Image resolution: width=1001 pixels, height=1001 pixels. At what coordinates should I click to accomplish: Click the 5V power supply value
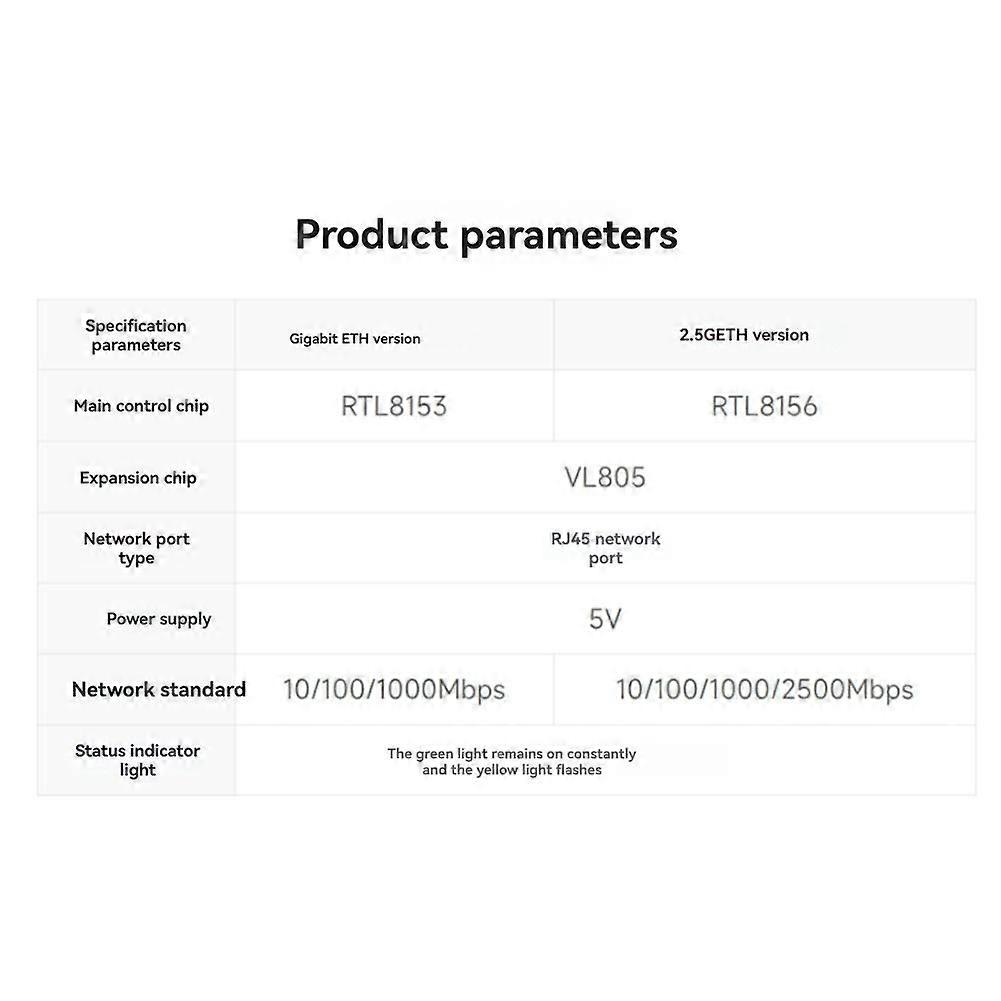point(605,619)
